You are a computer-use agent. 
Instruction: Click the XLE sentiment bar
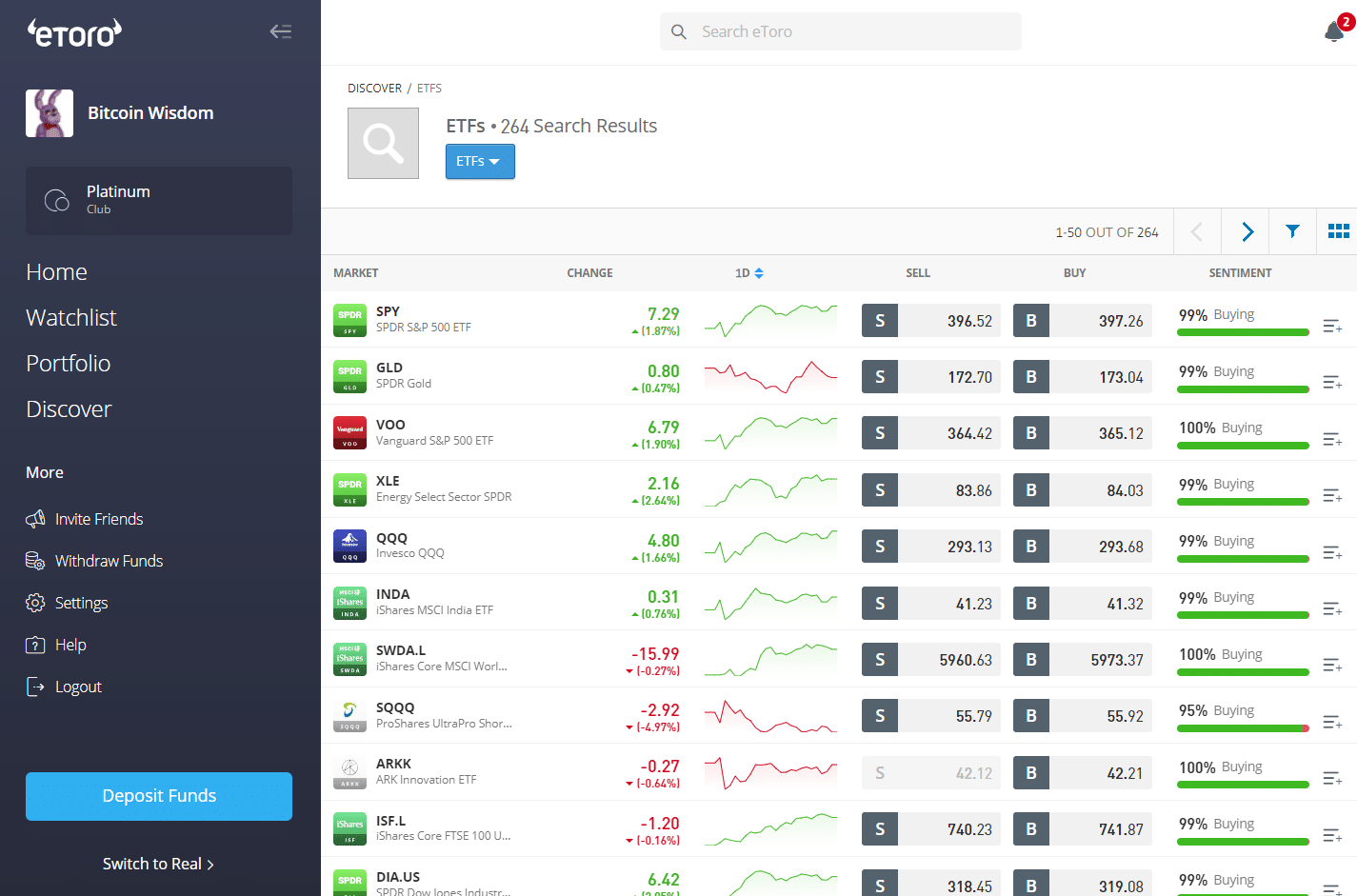[x=1243, y=502]
